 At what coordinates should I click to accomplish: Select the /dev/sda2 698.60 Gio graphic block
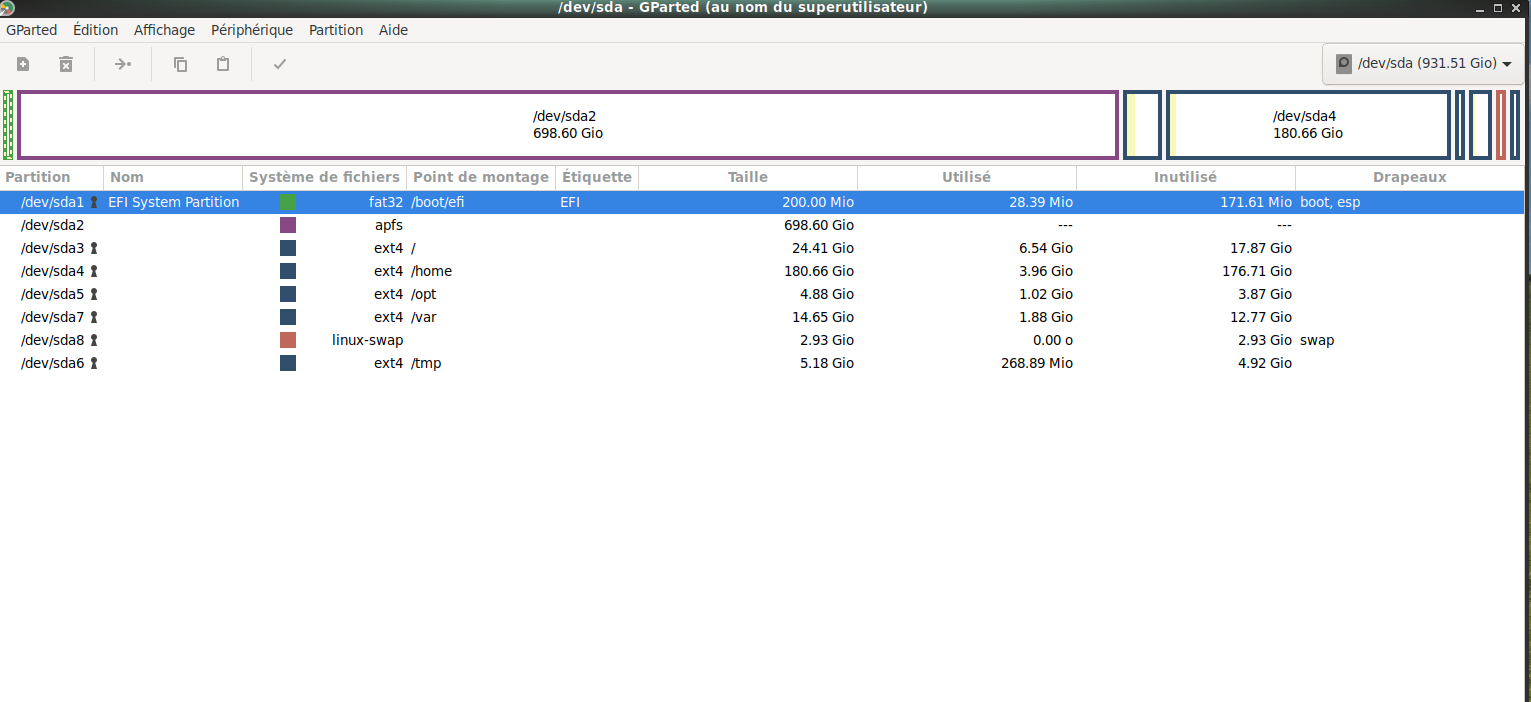point(568,125)
